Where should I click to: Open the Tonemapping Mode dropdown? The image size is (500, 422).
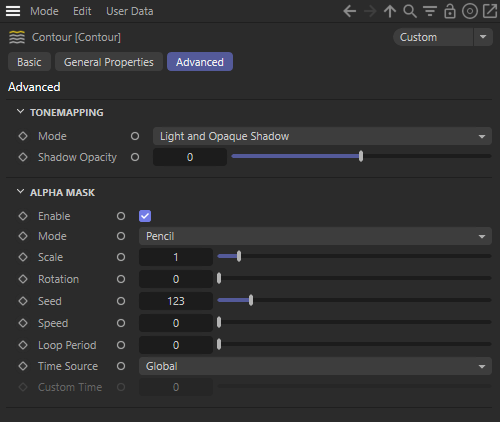point(322,136)
